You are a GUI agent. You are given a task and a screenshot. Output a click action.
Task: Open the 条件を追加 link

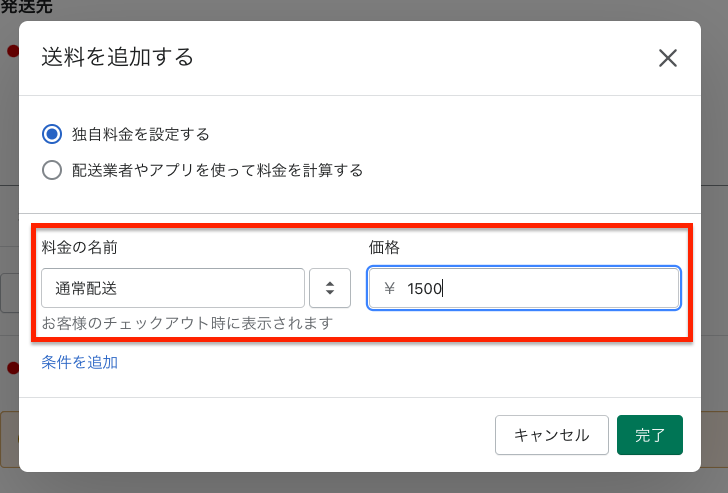click(79, 362)
